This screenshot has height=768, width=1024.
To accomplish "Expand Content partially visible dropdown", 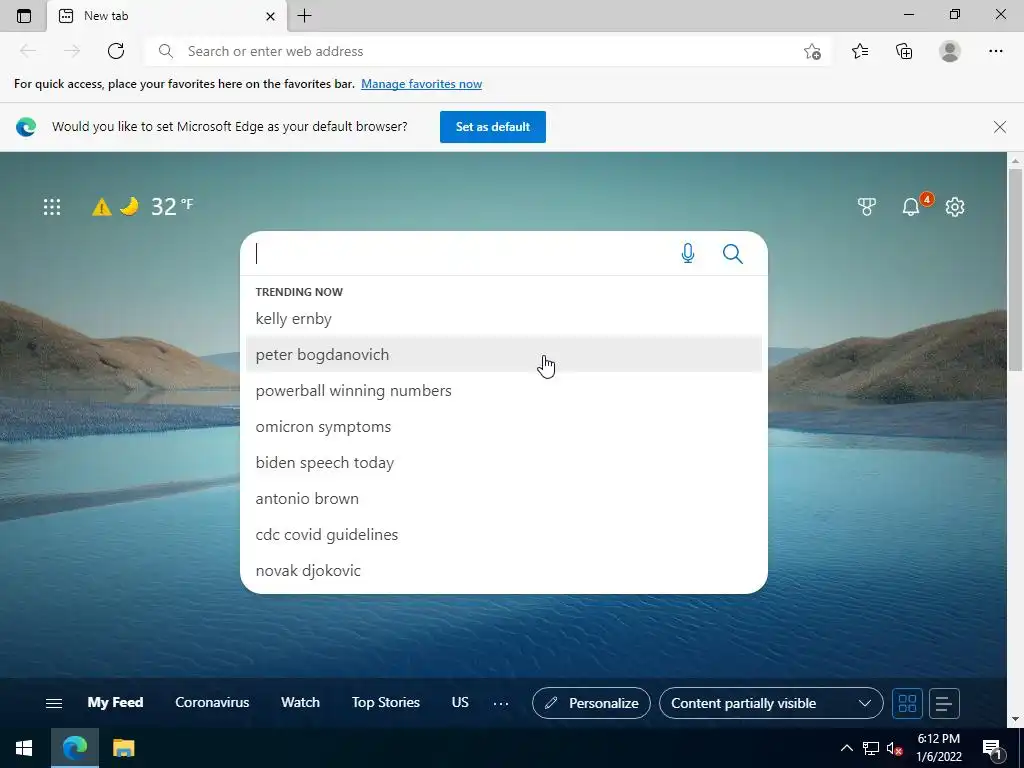I will [x=771, y=703].
